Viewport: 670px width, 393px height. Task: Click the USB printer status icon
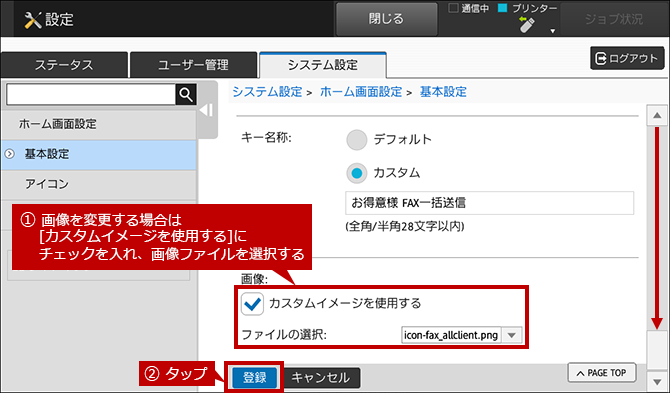tap(527, 24)
